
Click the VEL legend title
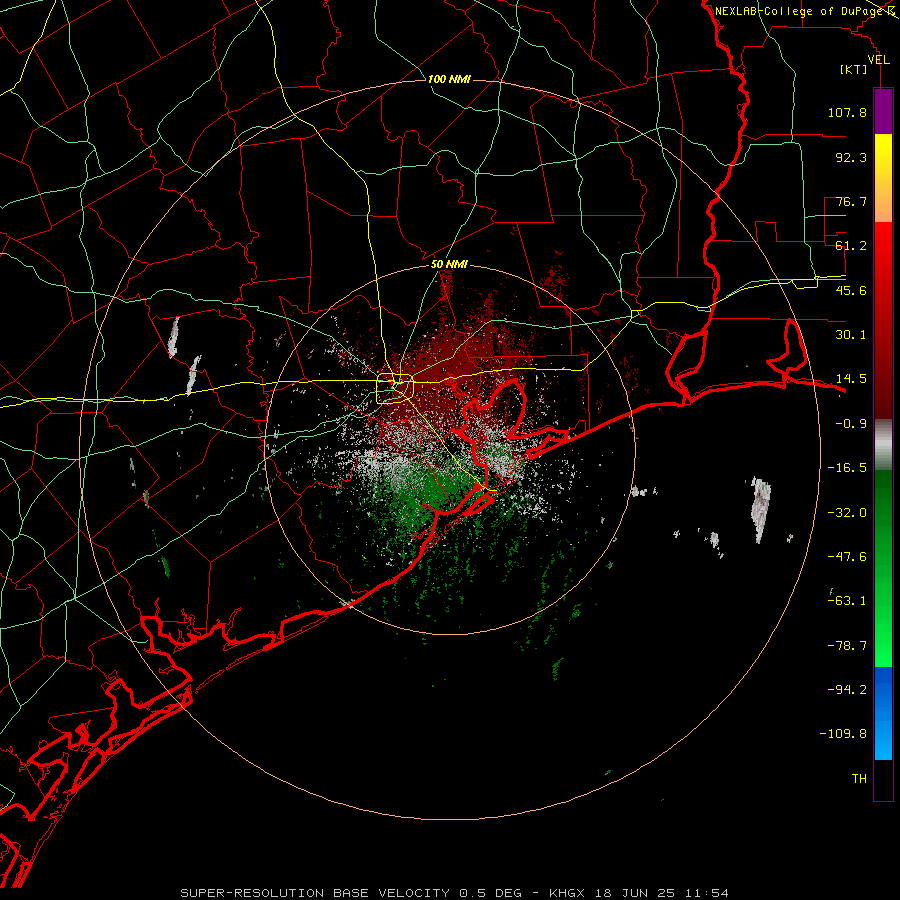(878, 60)
